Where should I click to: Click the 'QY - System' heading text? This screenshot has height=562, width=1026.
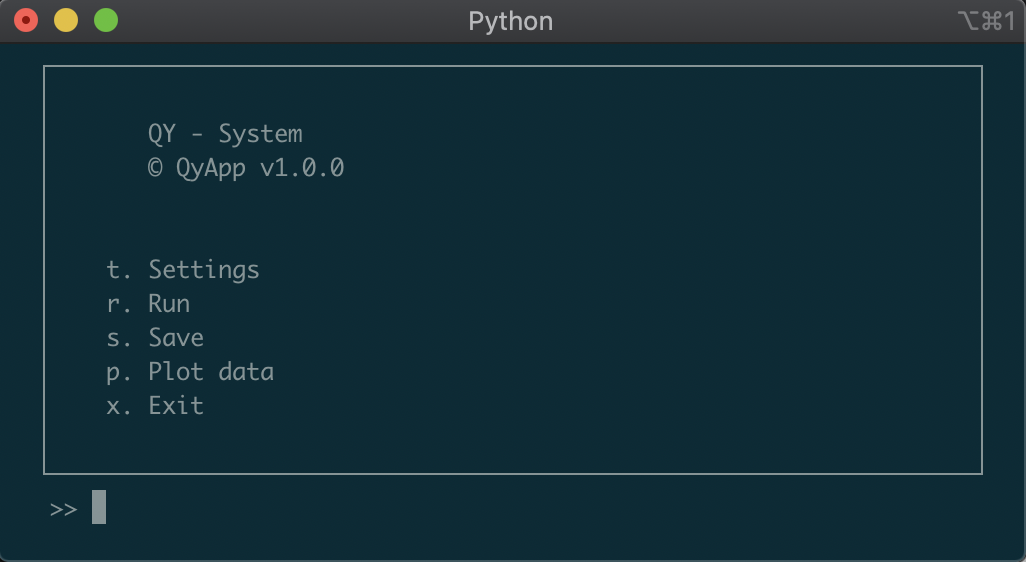(225, 134)
